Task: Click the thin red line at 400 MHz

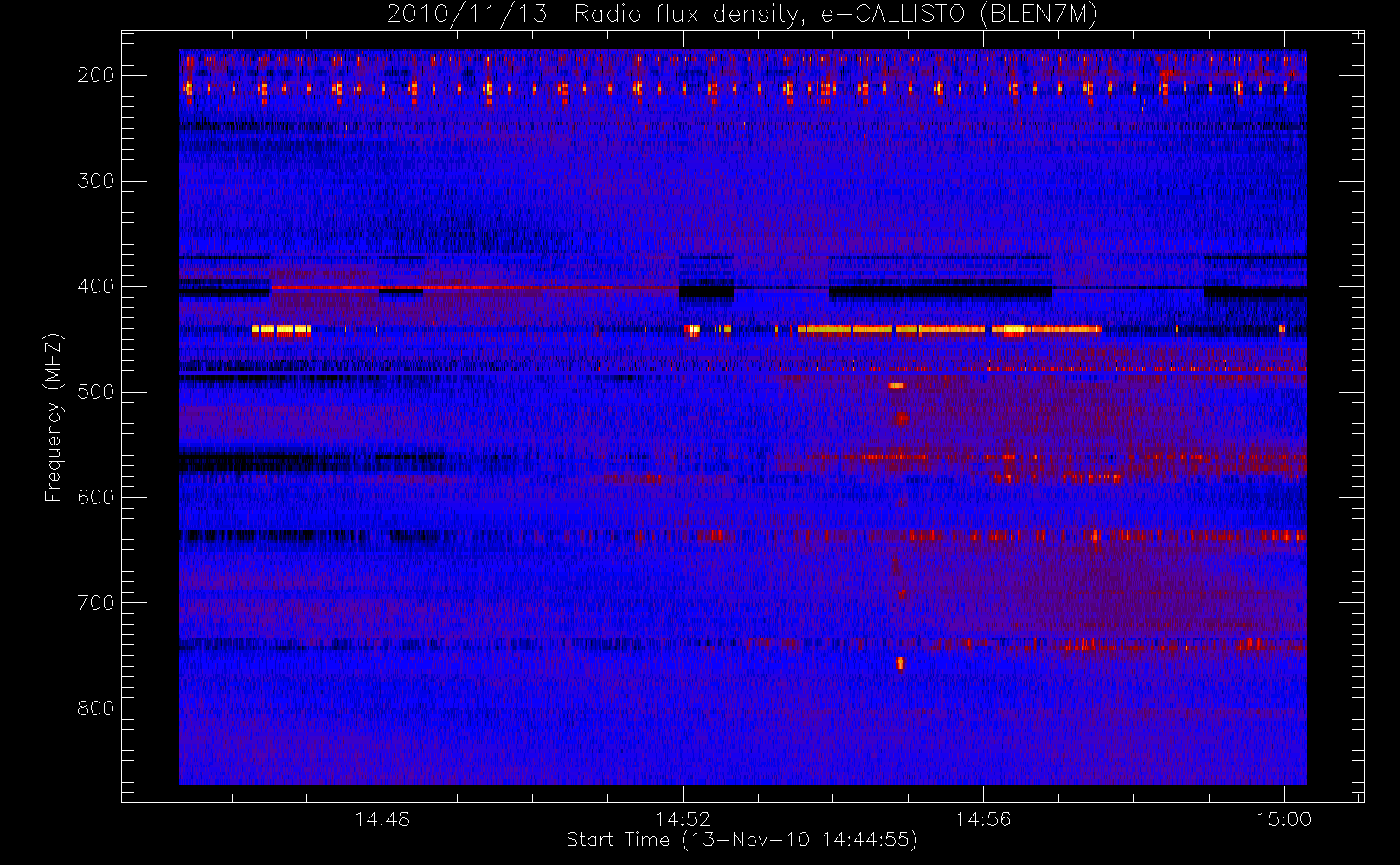Action: coord(474,287)
